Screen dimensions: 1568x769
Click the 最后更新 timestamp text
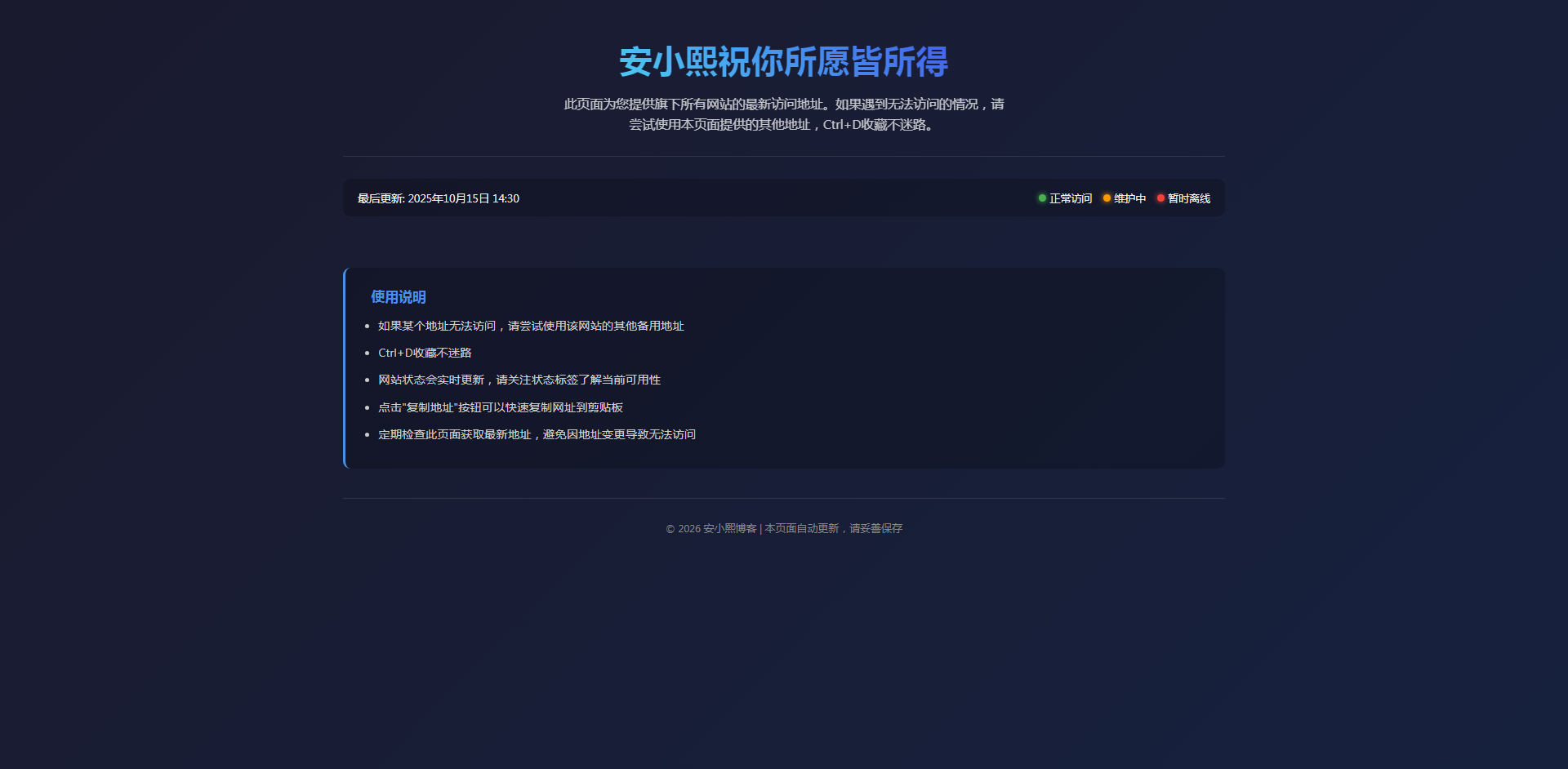(438, 198)
